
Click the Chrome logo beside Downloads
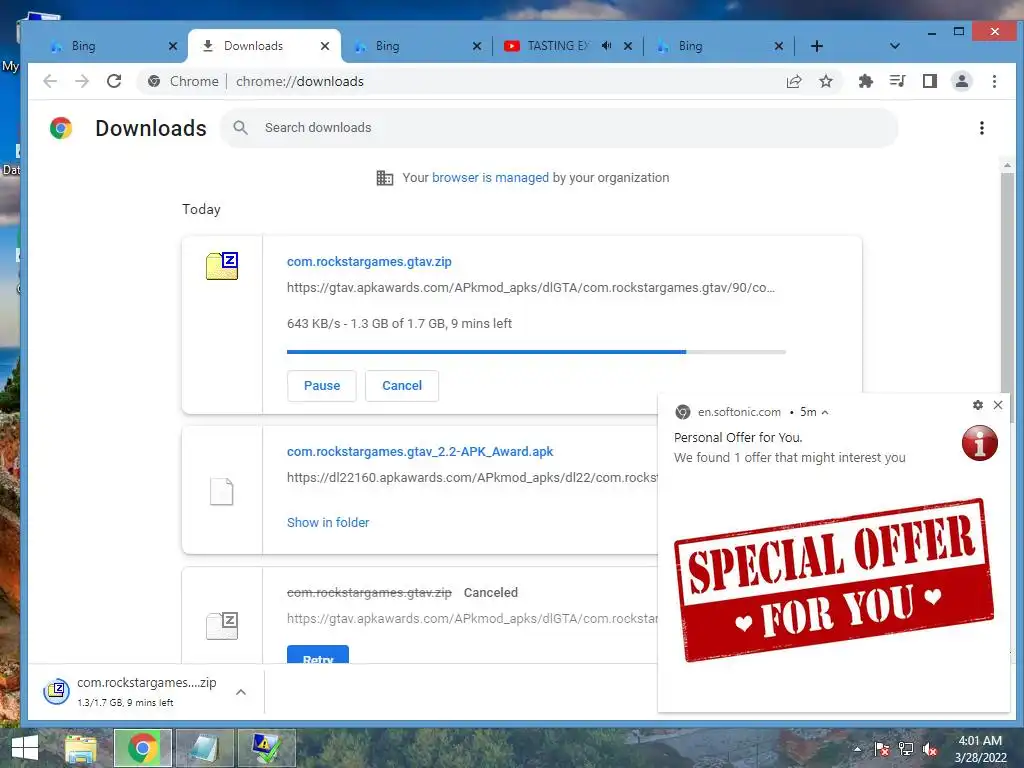tap(61, 128)
